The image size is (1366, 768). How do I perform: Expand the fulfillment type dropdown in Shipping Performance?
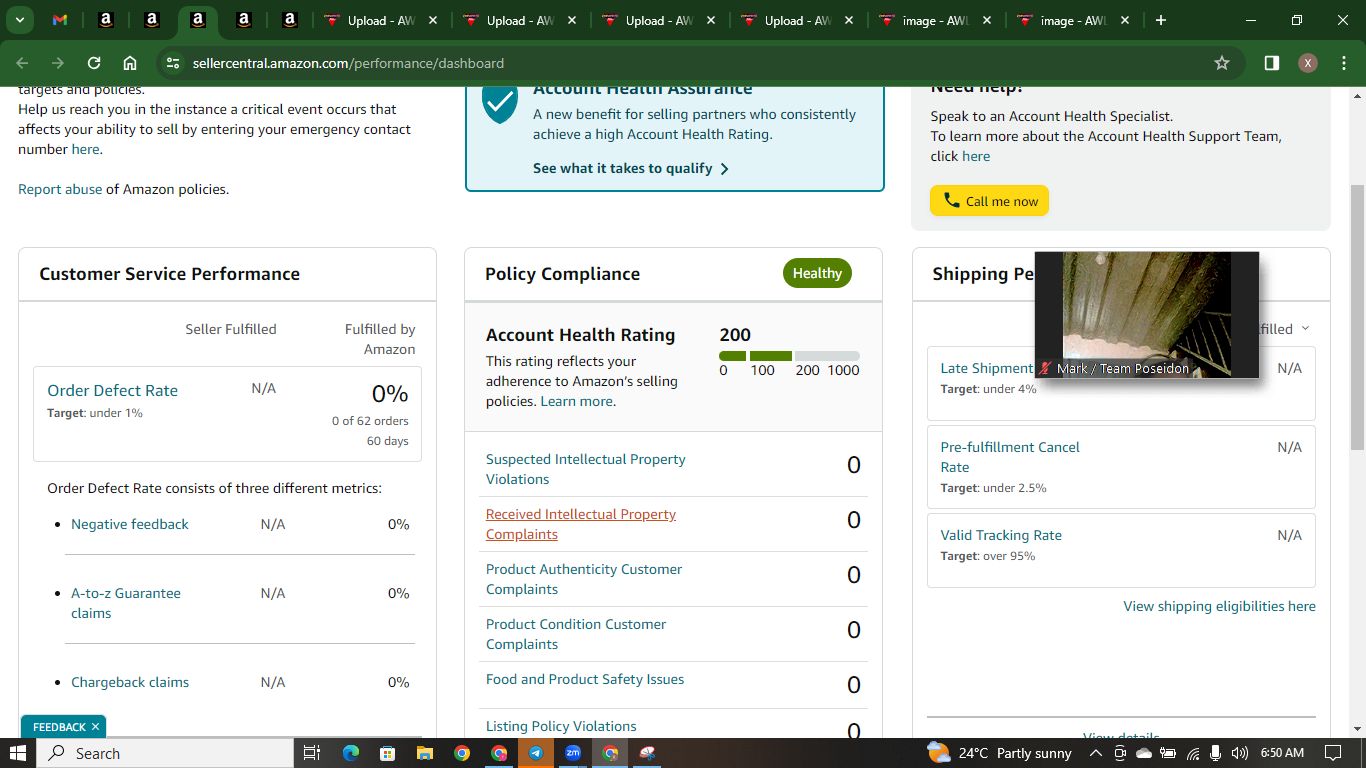coord(1304,329)
